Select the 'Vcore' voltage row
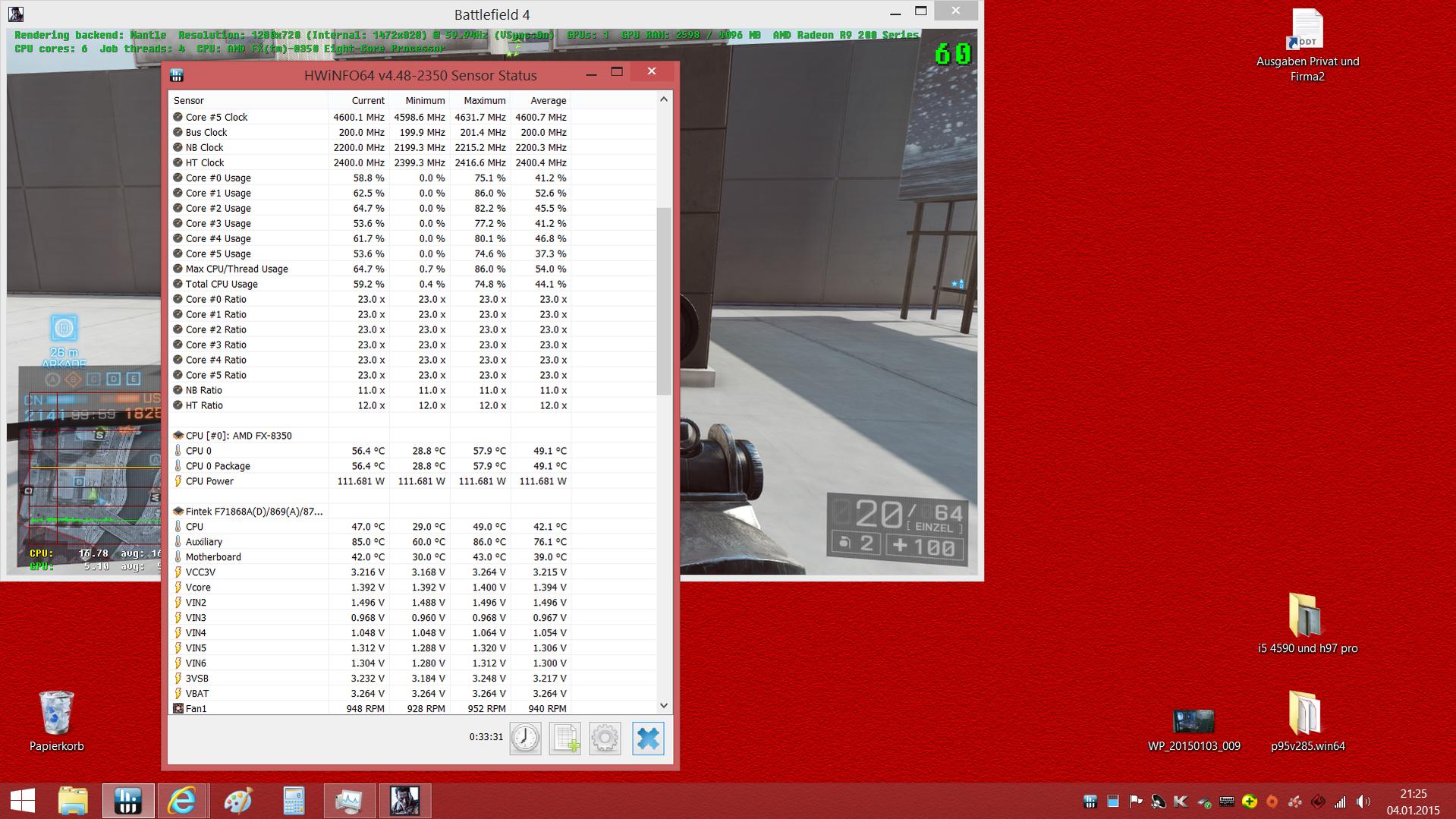 pyautogui.click(x=412, y=587)
